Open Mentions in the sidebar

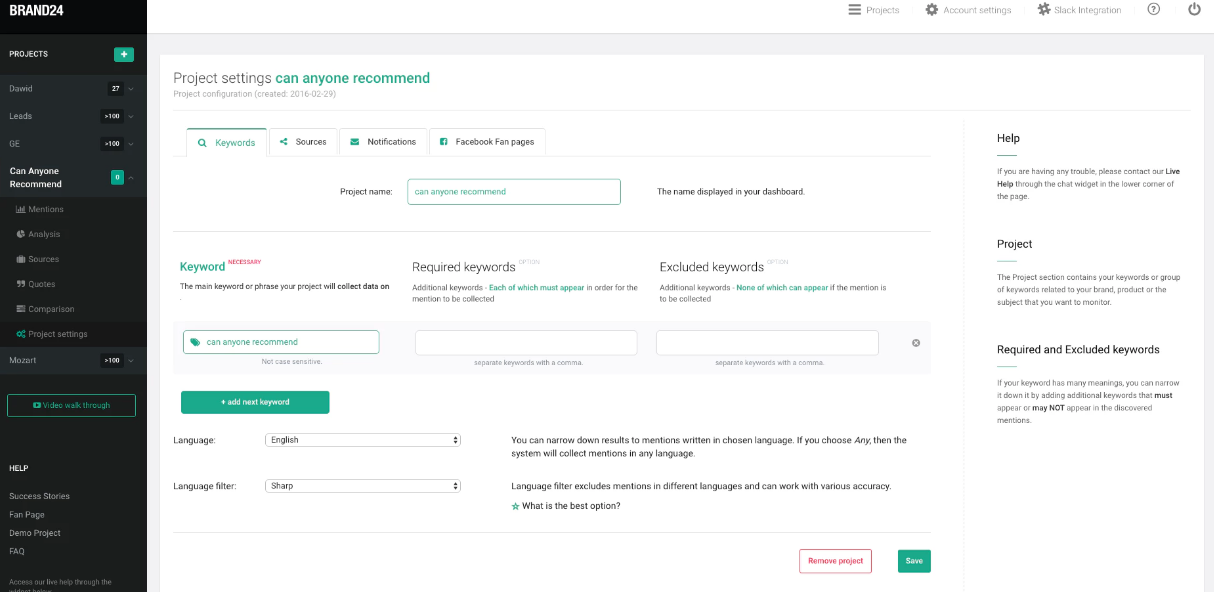pyautogui.click(x=45, y=209)
